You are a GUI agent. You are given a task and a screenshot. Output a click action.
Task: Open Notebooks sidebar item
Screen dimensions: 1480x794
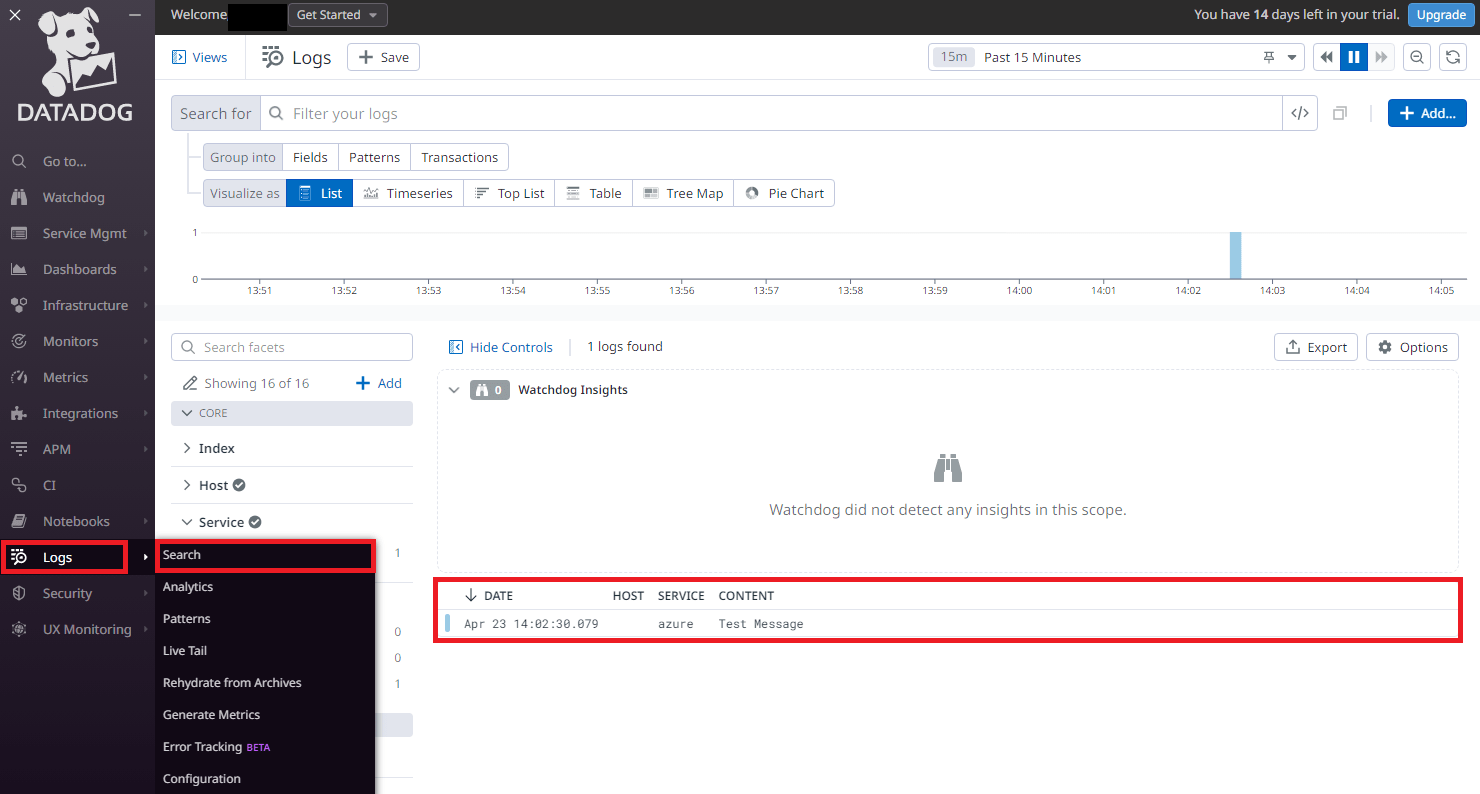[x=76, y=521]
